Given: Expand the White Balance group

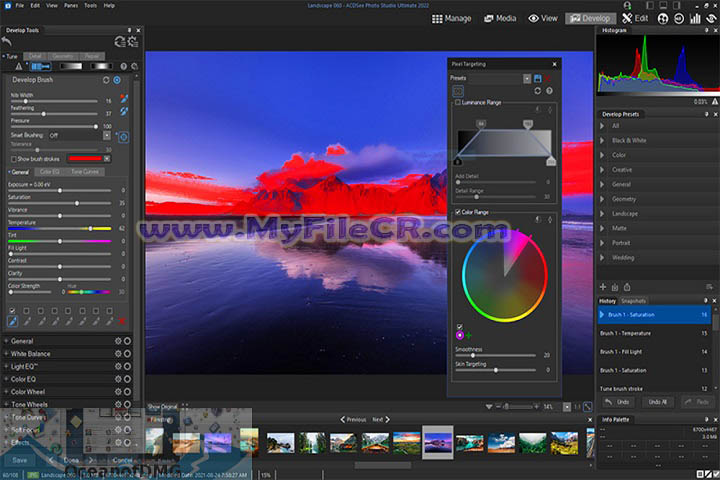Looking at the screenshot, I should point(6,354).
